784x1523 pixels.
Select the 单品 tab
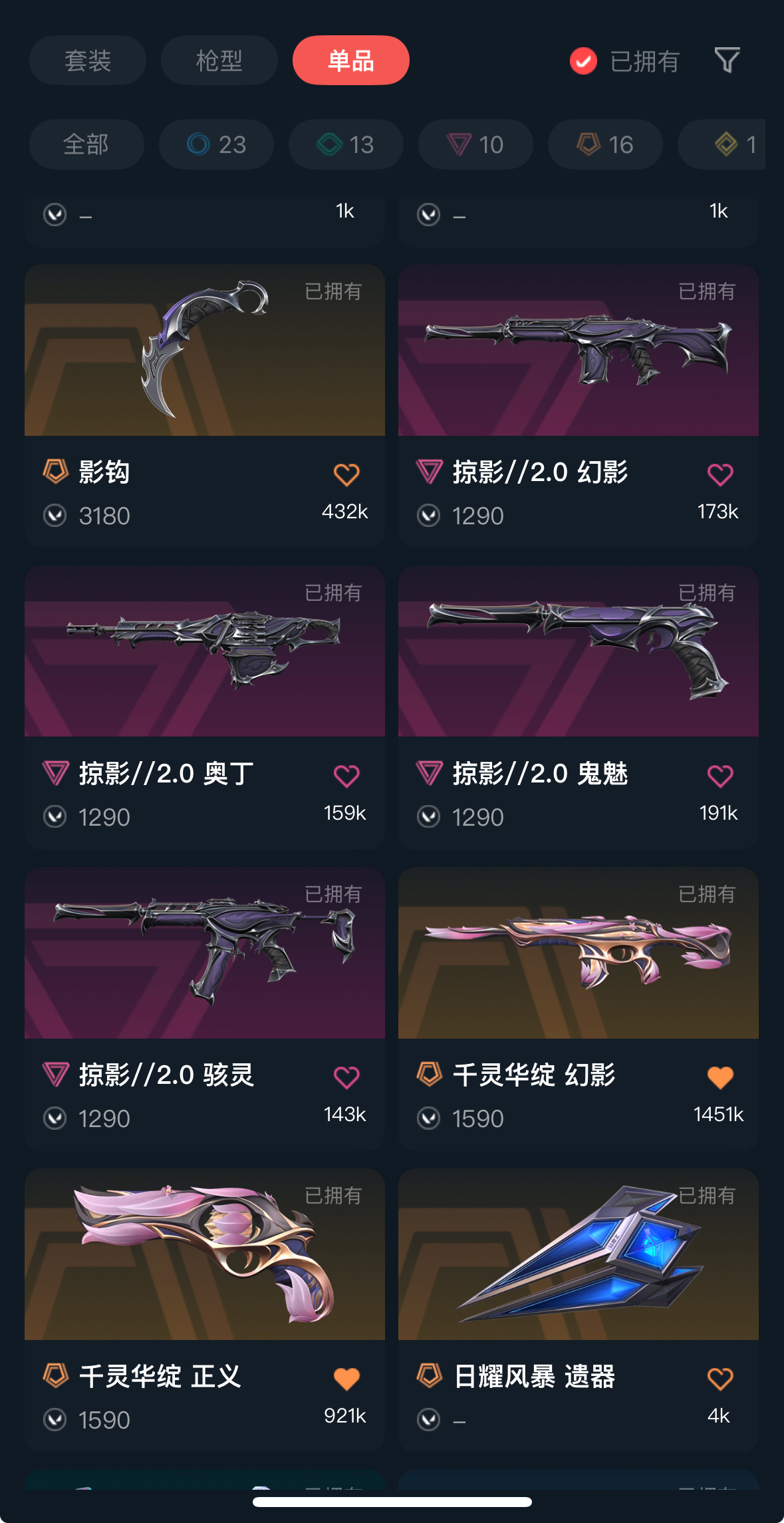click(x=351, y=61)
